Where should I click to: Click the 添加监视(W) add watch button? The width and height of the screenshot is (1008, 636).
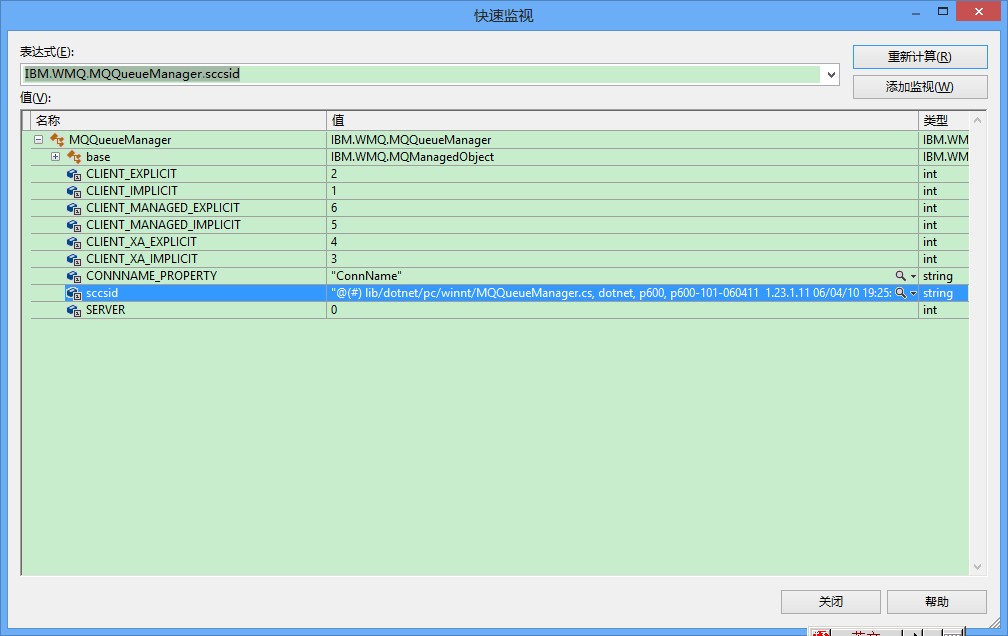pyautogui.click(x=920, y=87)
